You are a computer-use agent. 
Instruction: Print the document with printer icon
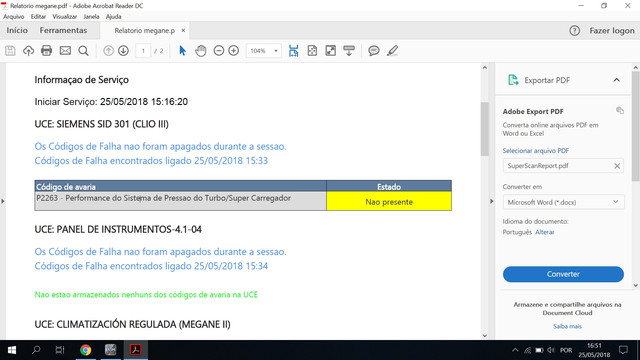click(47, 51)
